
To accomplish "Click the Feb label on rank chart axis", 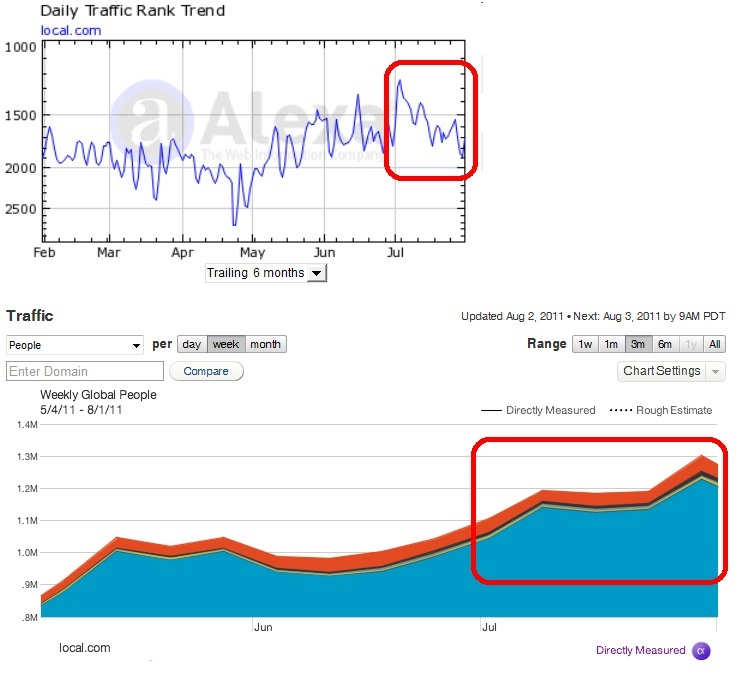I will pyautogui.click(x=44, y=253).
